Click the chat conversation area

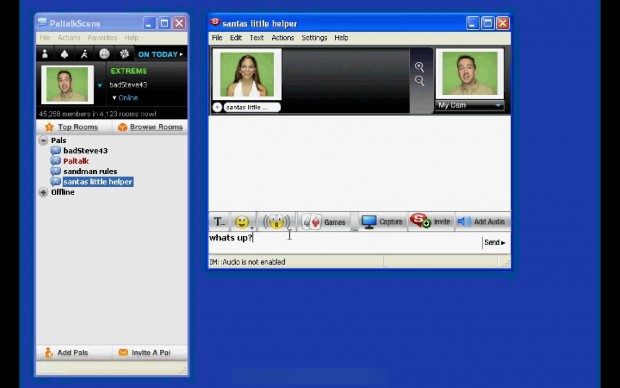(359, 163)
